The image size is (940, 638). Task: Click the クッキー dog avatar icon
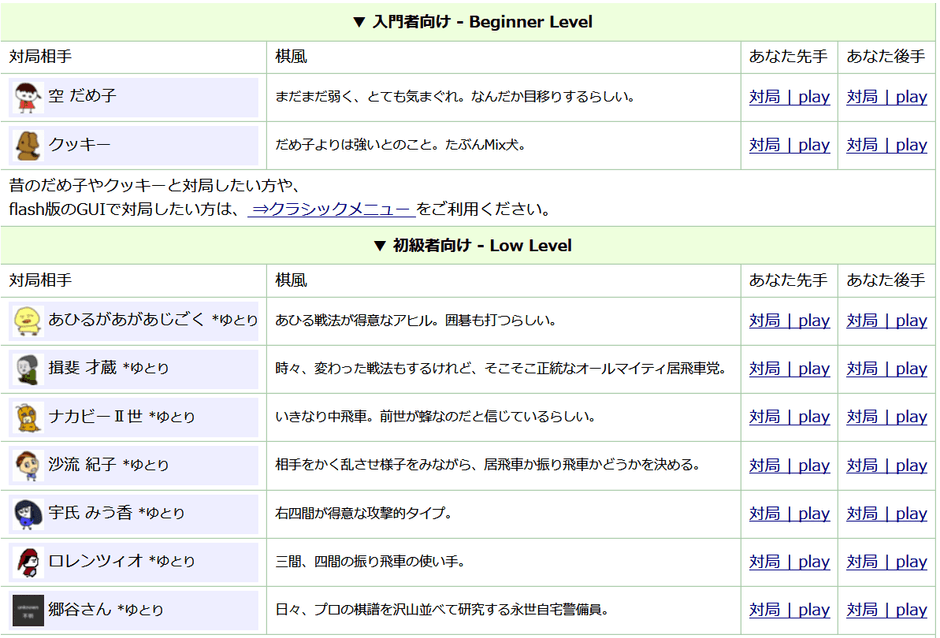coord(27,146)
